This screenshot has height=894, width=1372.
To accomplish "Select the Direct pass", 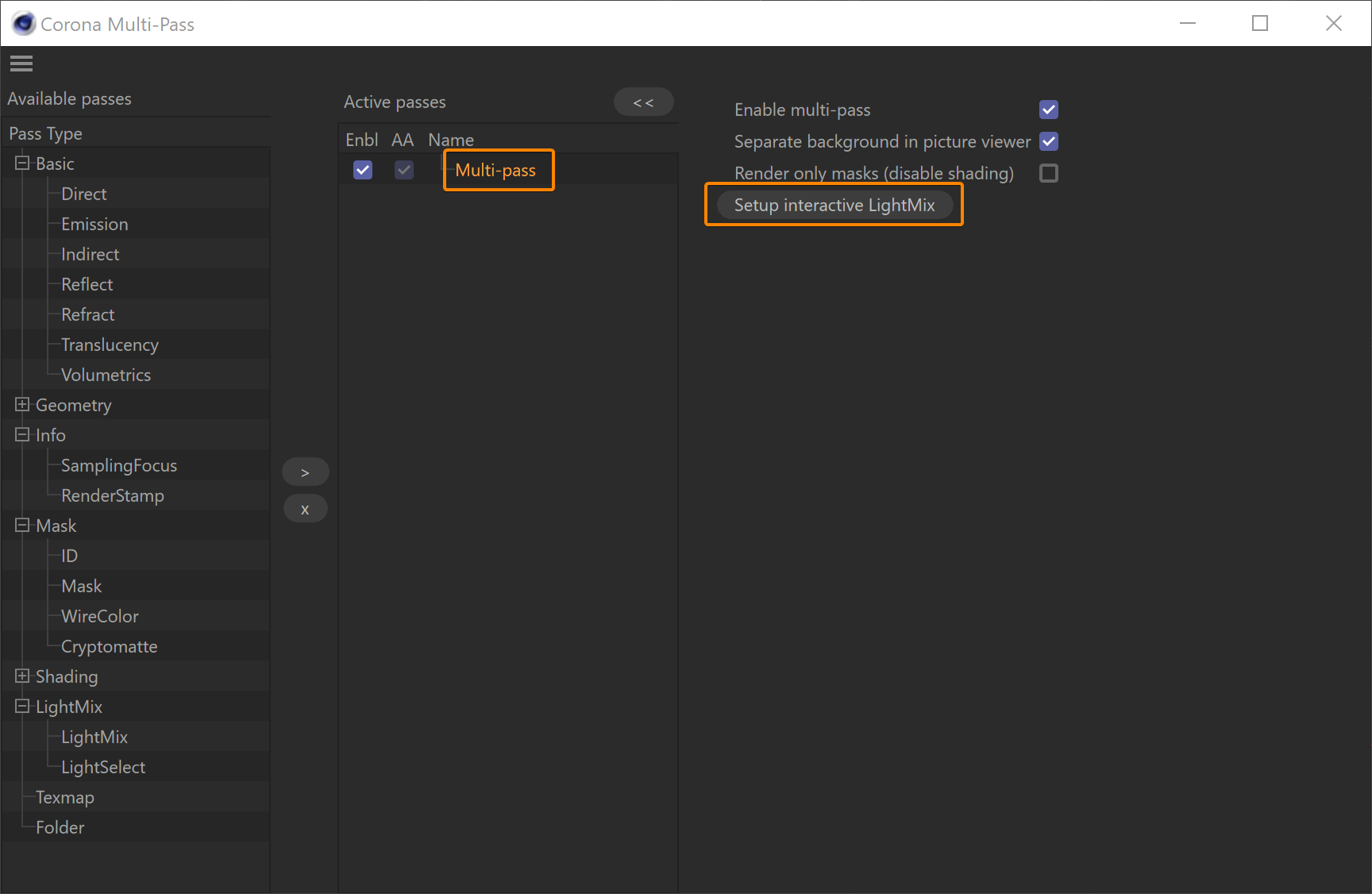I will pyautogui.click(x=83, y=194).
